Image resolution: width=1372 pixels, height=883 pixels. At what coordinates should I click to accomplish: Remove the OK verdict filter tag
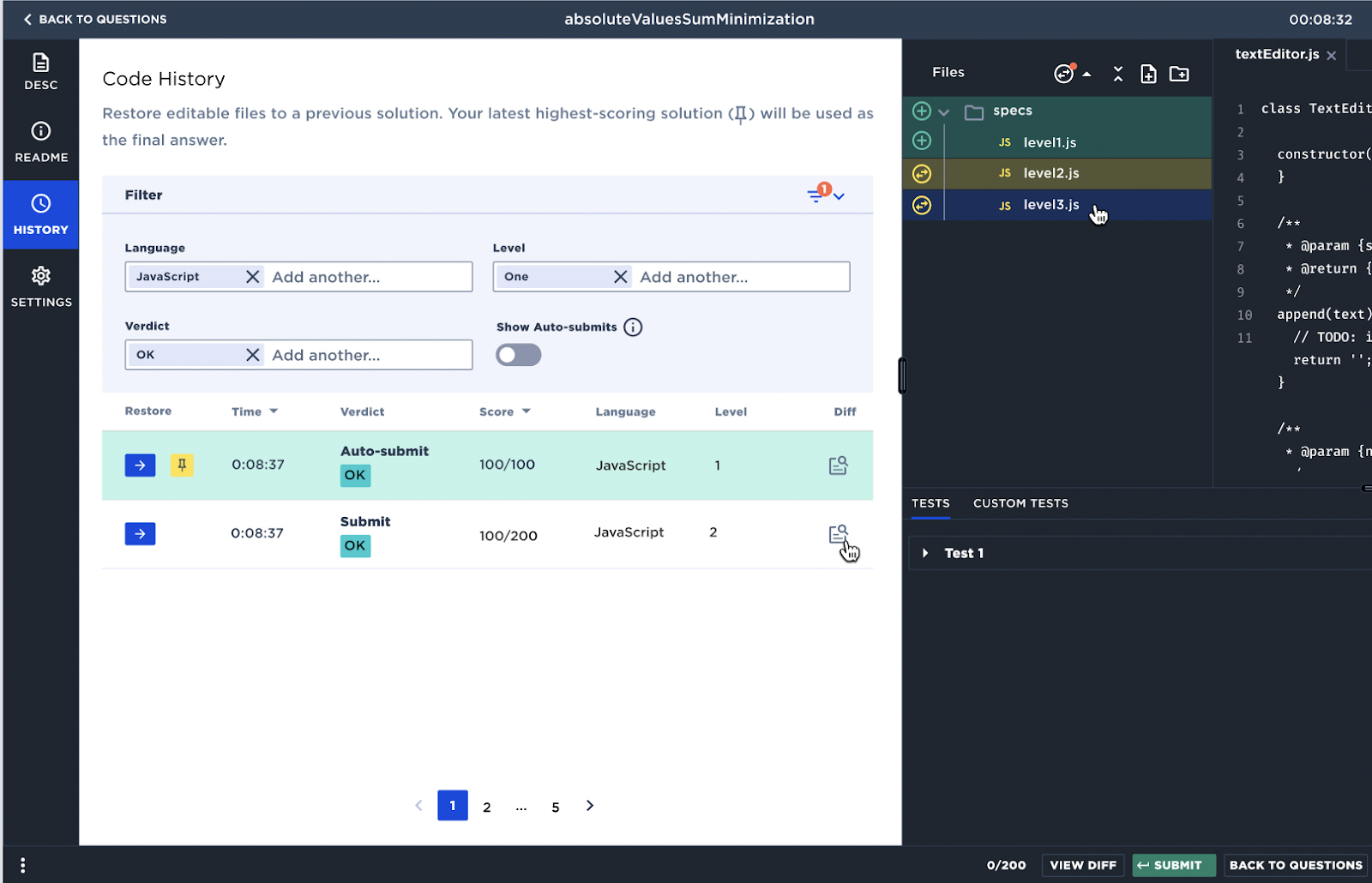[x=252, y=355]
